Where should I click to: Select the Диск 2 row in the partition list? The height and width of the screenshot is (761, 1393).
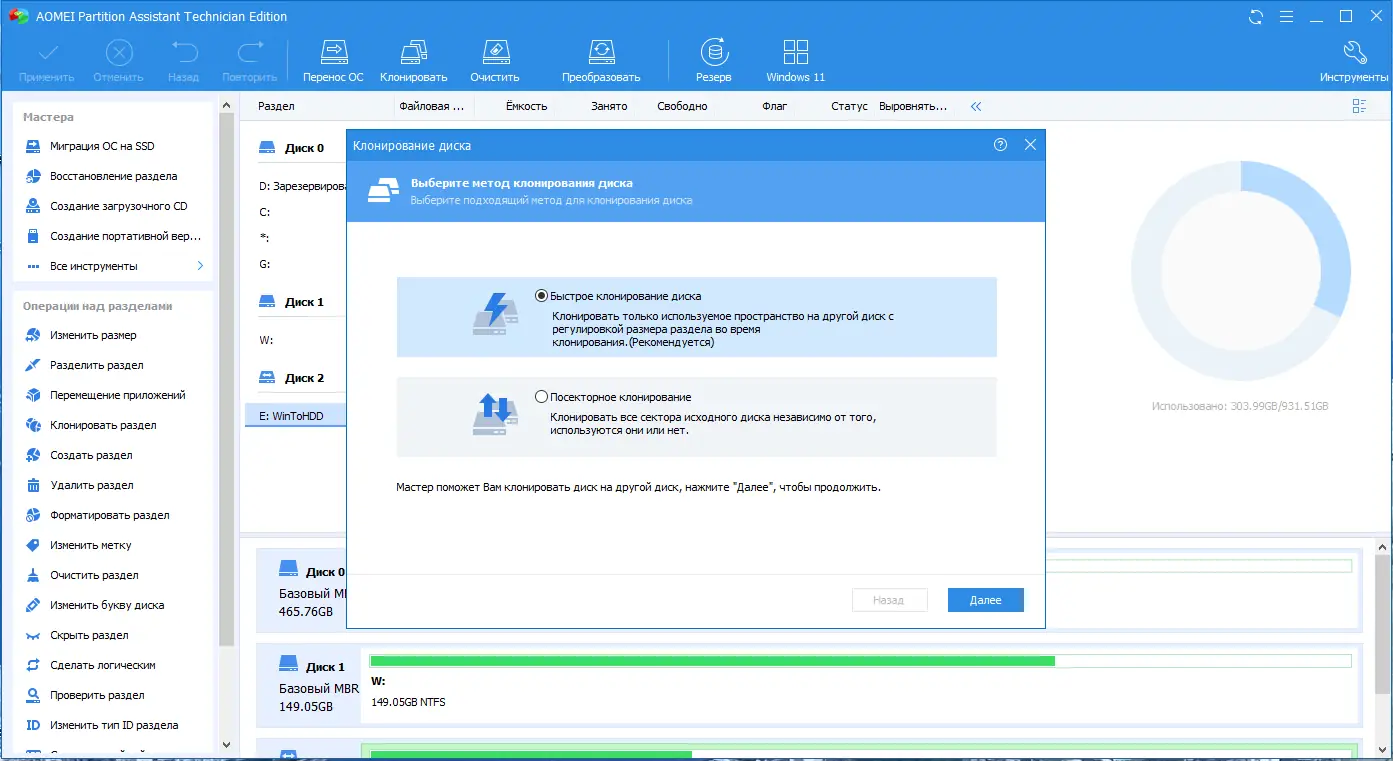296,378
